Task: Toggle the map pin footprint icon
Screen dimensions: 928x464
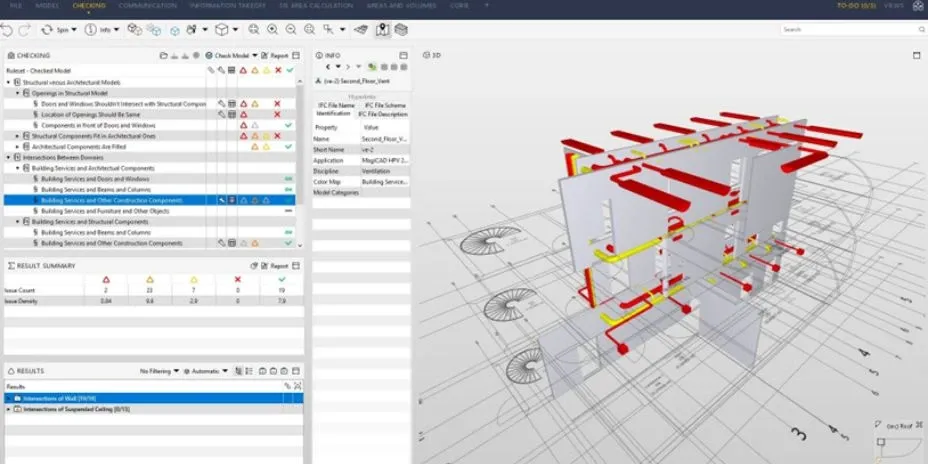Action: click(x=382, y=29)
